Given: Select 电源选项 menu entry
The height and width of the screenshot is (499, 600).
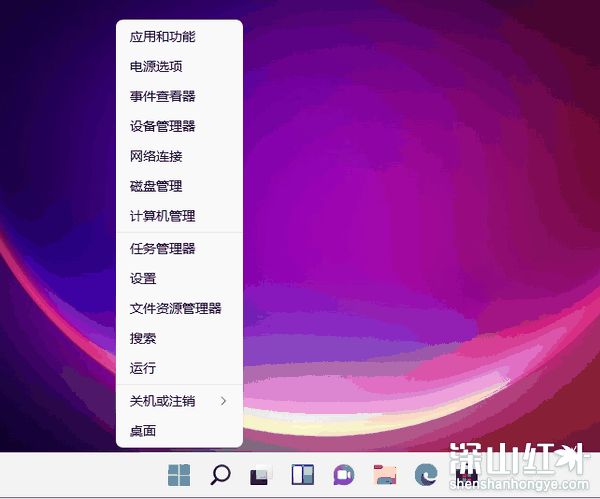Looking at the screenshot, I should click(179, 67).
